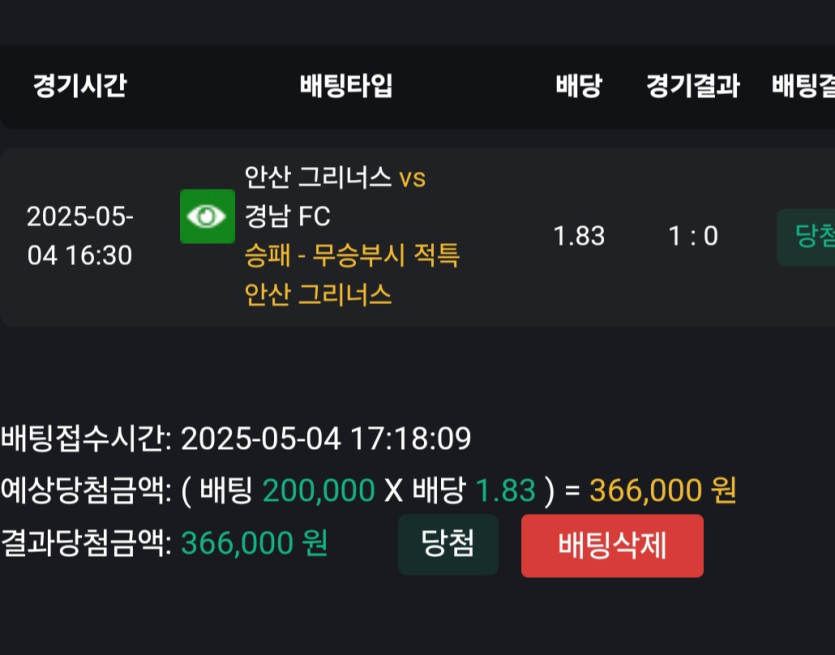Click the selected pick 안산 그리너스 in yellow
Image resolution: width=835 pixels, height=655 pixels.
pos(318,294)
